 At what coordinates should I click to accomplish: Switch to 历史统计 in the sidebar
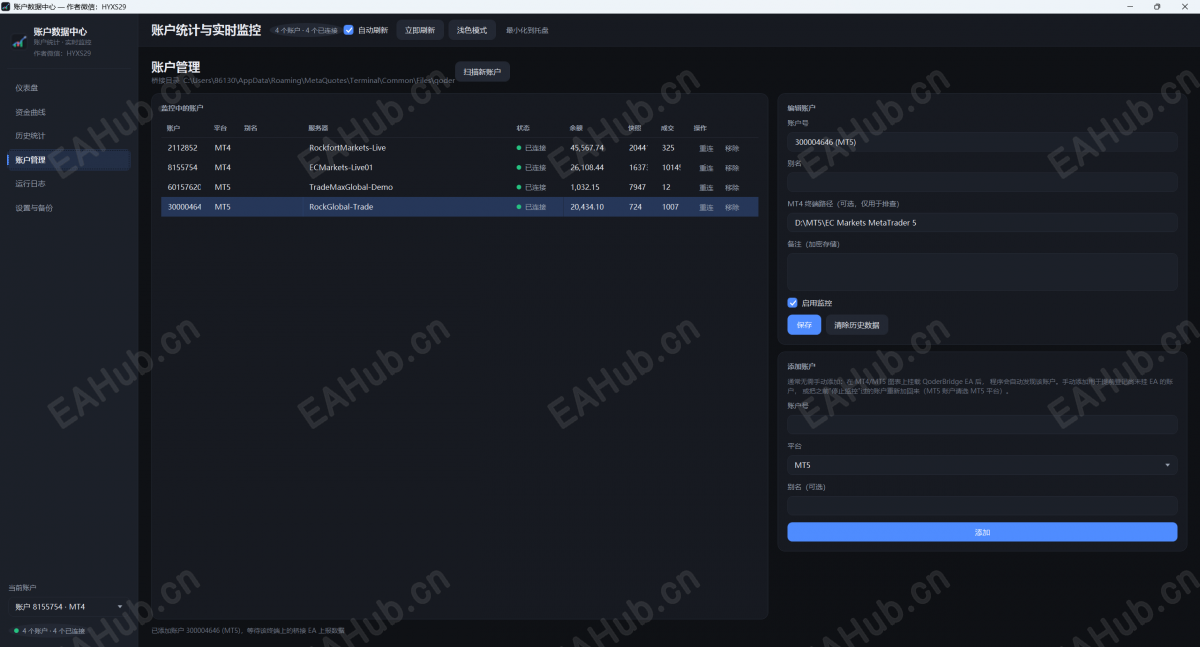tap(68, 136)
